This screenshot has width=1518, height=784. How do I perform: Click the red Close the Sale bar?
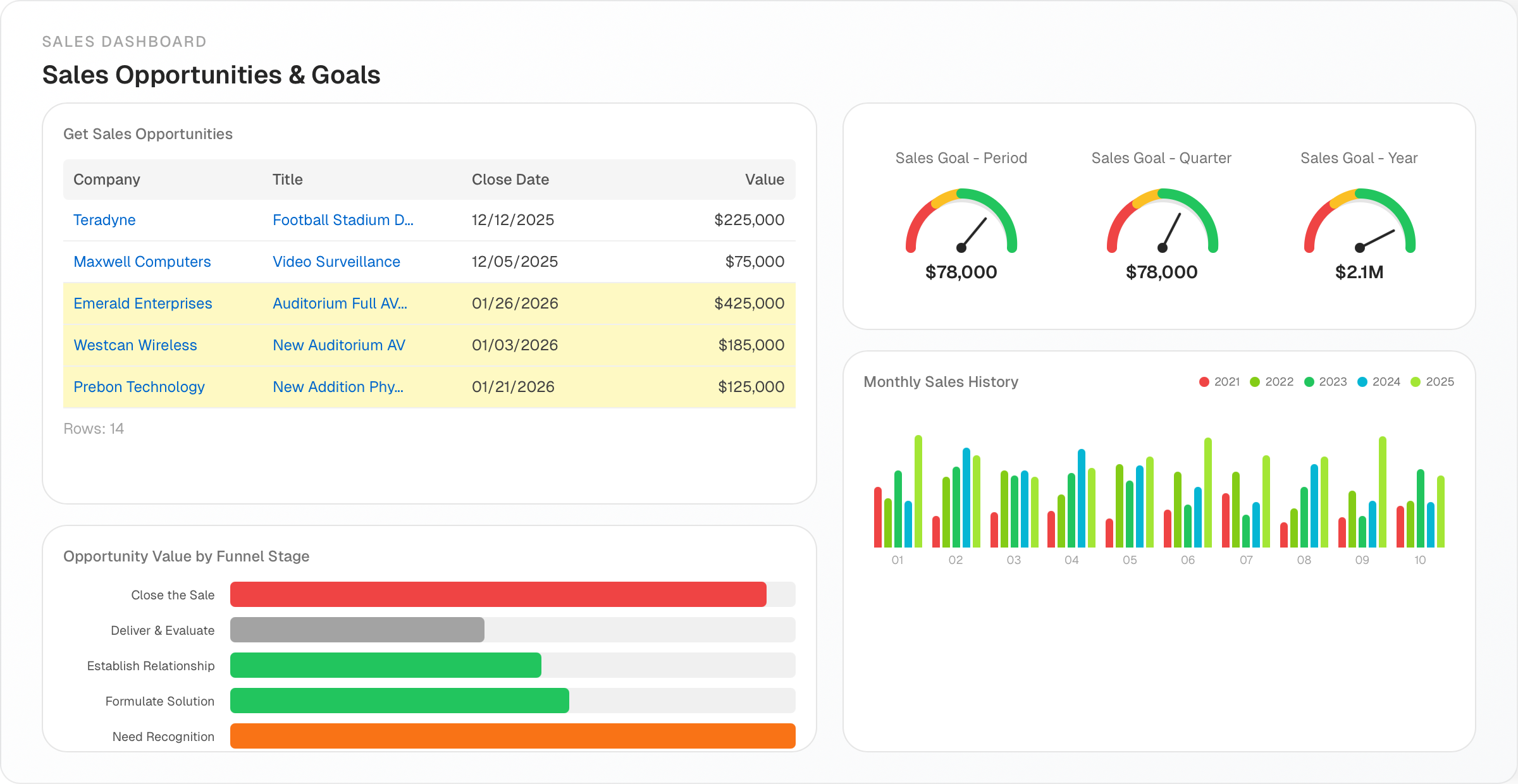pyautogui.click(x=498, y=594)
